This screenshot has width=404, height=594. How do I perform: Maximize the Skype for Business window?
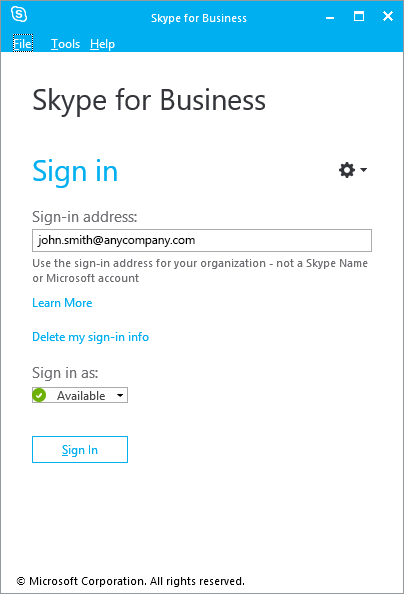(359, 16)
